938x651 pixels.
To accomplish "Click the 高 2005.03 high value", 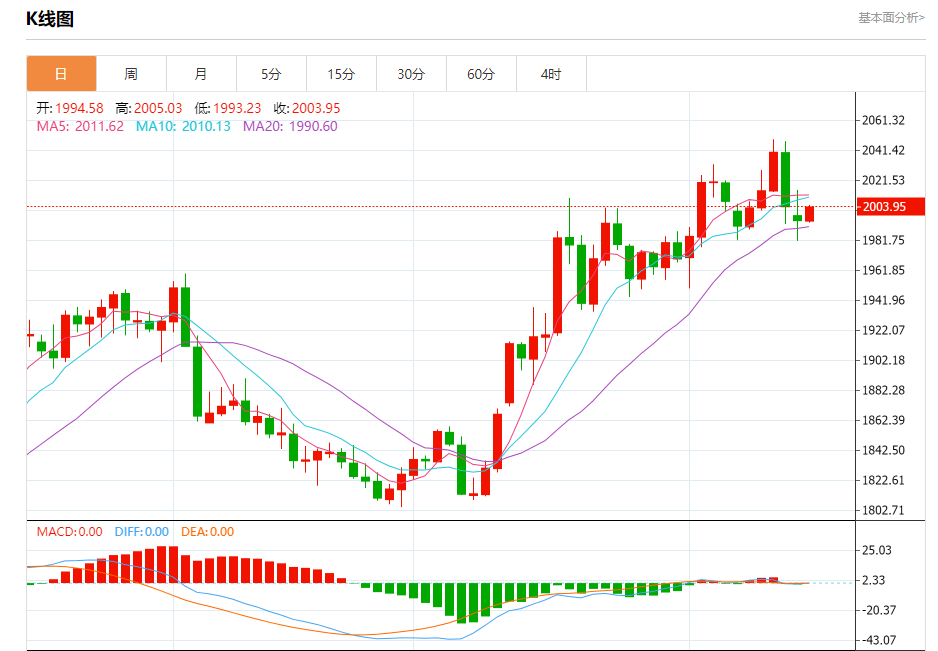I will 148,108.
